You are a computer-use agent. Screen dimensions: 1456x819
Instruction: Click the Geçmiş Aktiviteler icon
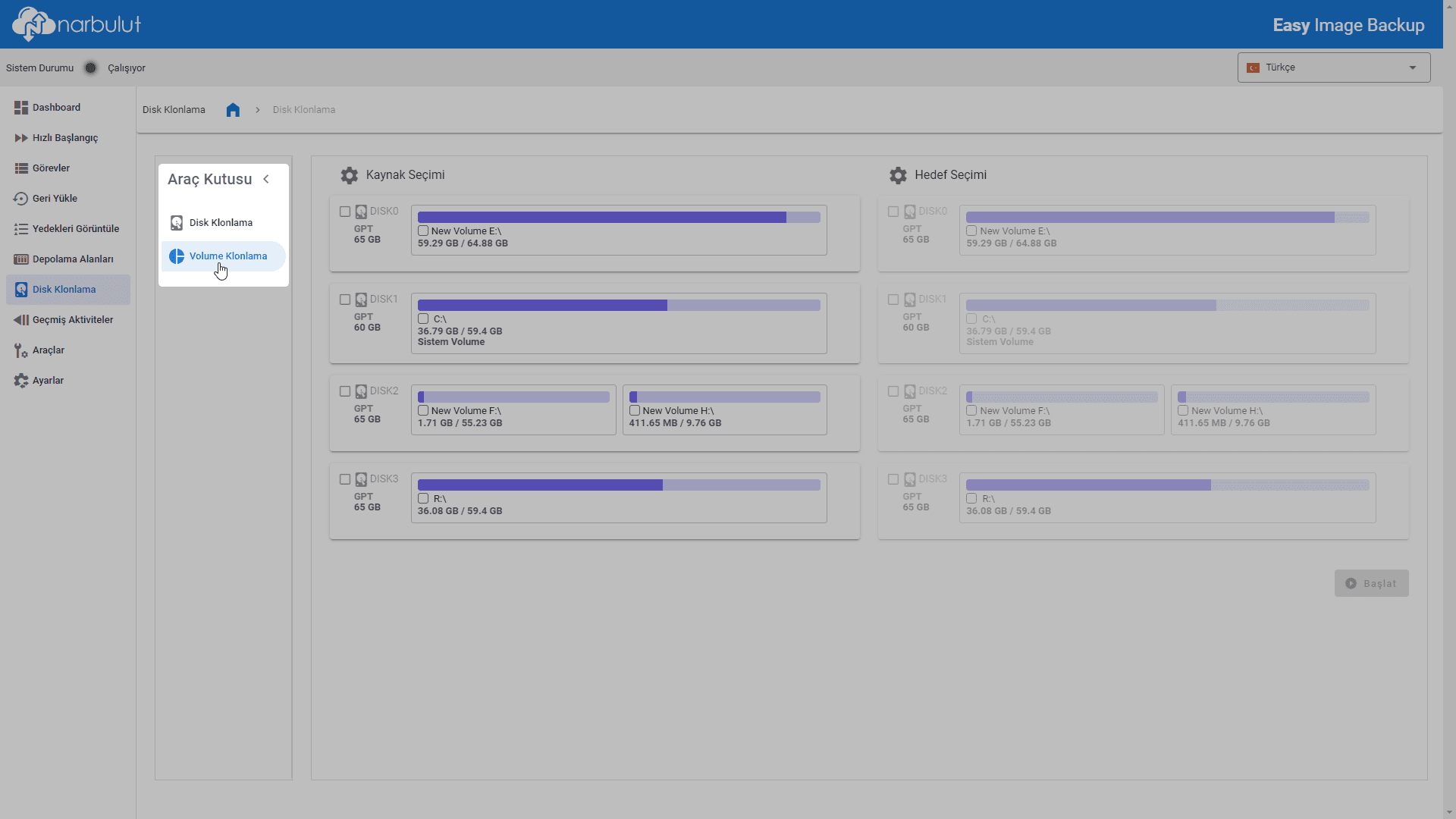click(21, 320)
